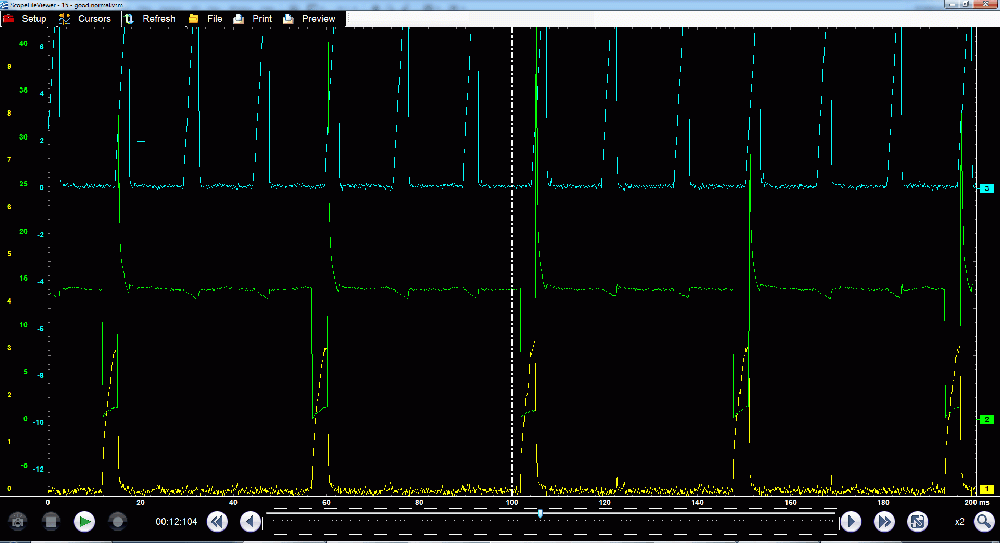Open the File menu
The height and width of the screenshot is (543, 1000).
(x=214, y=19)
